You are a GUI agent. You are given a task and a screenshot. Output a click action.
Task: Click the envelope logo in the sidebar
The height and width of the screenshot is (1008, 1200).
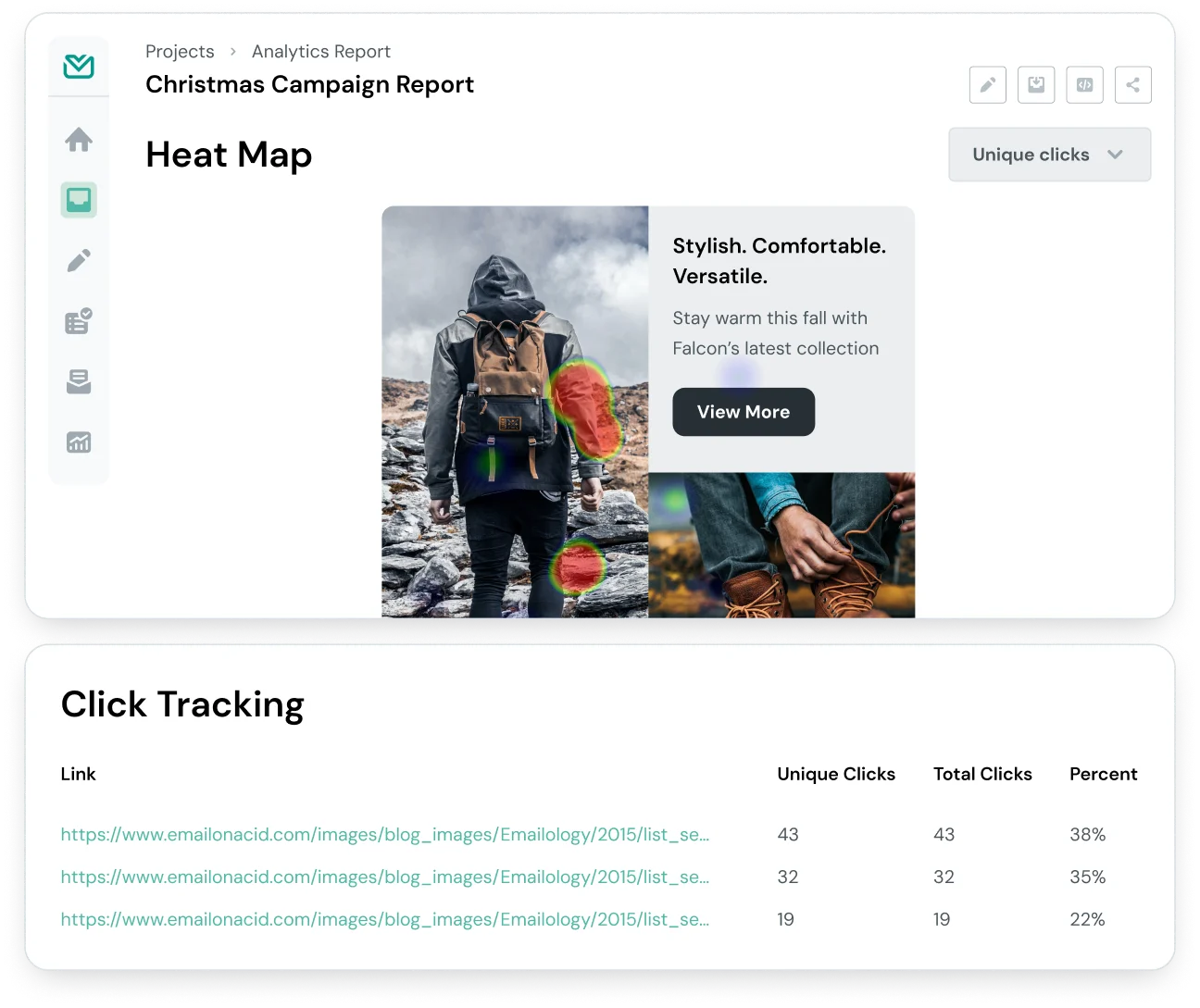point(79,67)
